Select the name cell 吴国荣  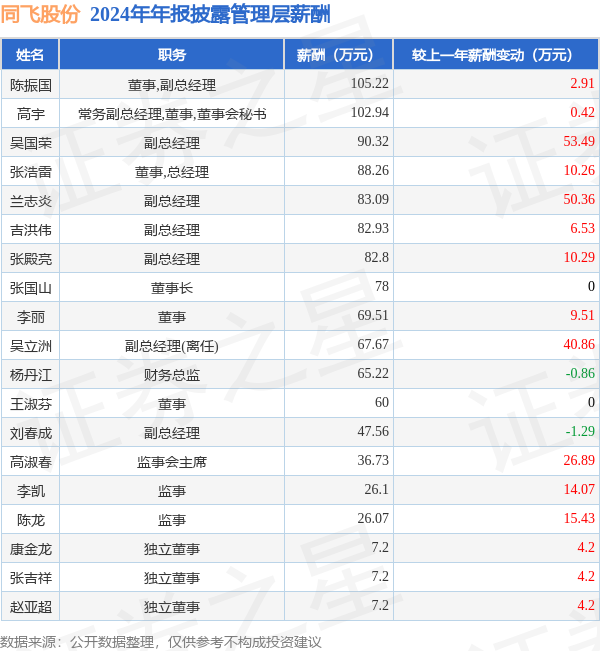click(31, 143)
